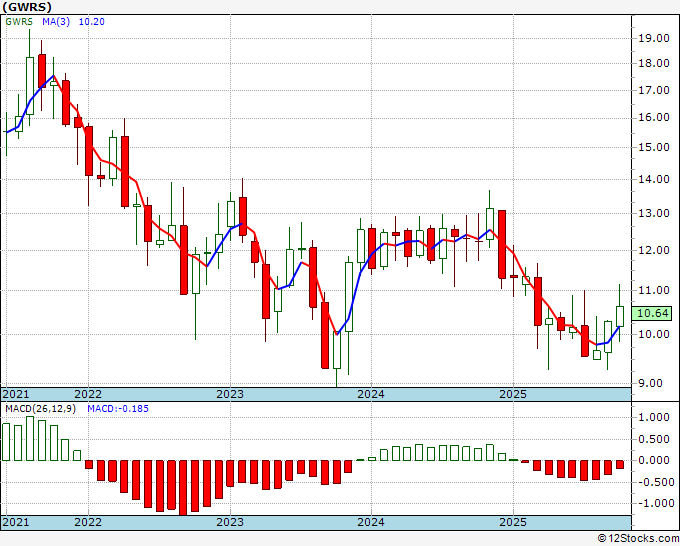Click the 13.00 price axis label
680x546 pixels.
pyautogui.click(x=654, y=213)
